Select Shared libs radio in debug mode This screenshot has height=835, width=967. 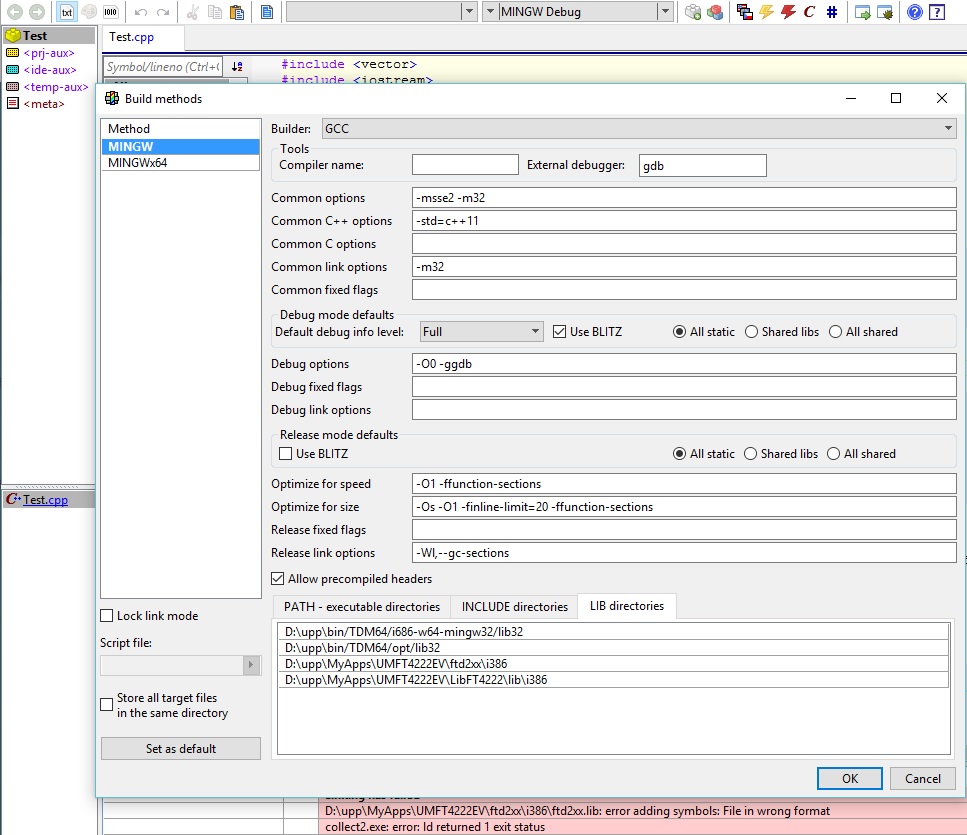(x=751, y=332)
